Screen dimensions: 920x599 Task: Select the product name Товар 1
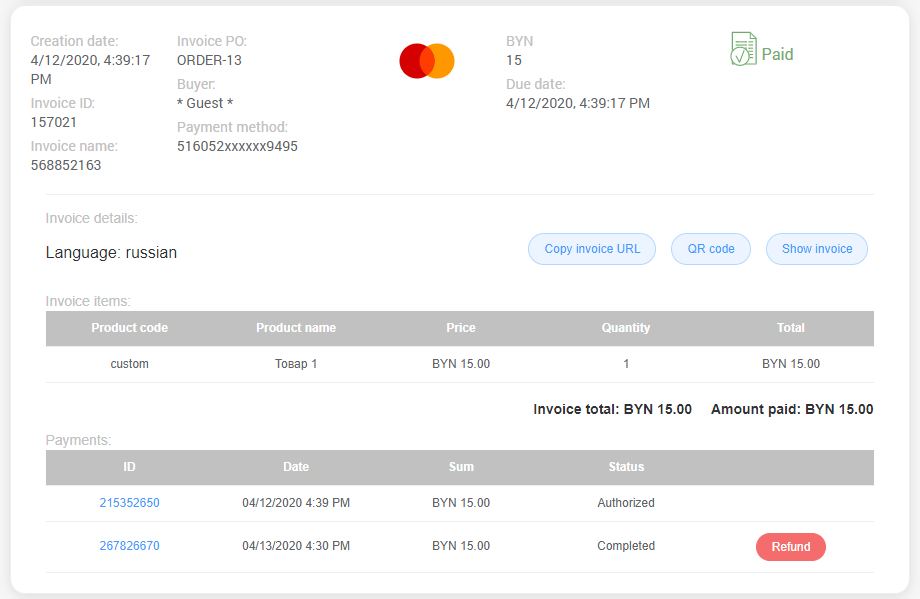tap(296, 363)
